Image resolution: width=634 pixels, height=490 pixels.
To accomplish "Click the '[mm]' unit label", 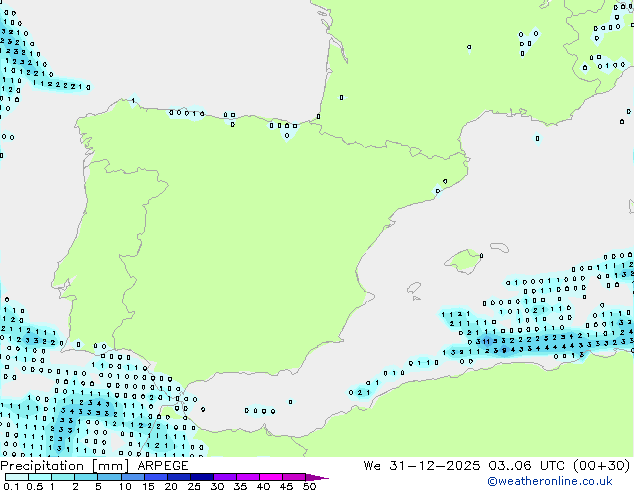I will click(110, 466).
